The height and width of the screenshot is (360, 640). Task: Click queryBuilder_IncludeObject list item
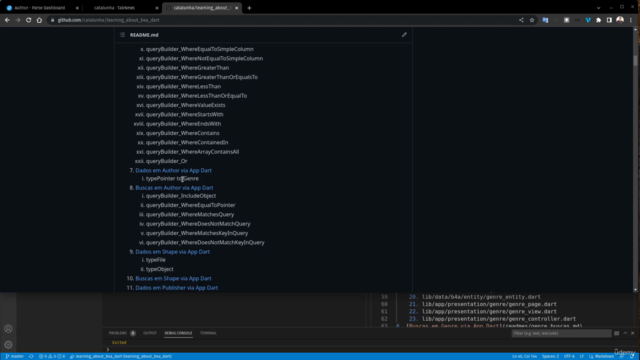pos(181,196)
